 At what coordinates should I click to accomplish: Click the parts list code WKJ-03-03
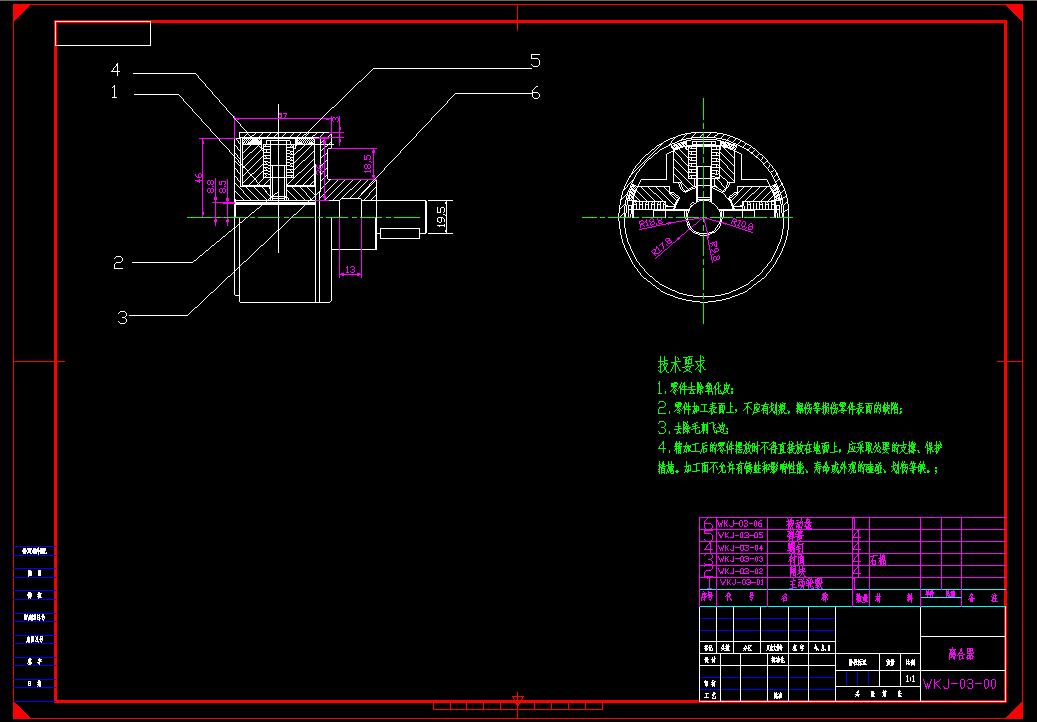(740, 559)
